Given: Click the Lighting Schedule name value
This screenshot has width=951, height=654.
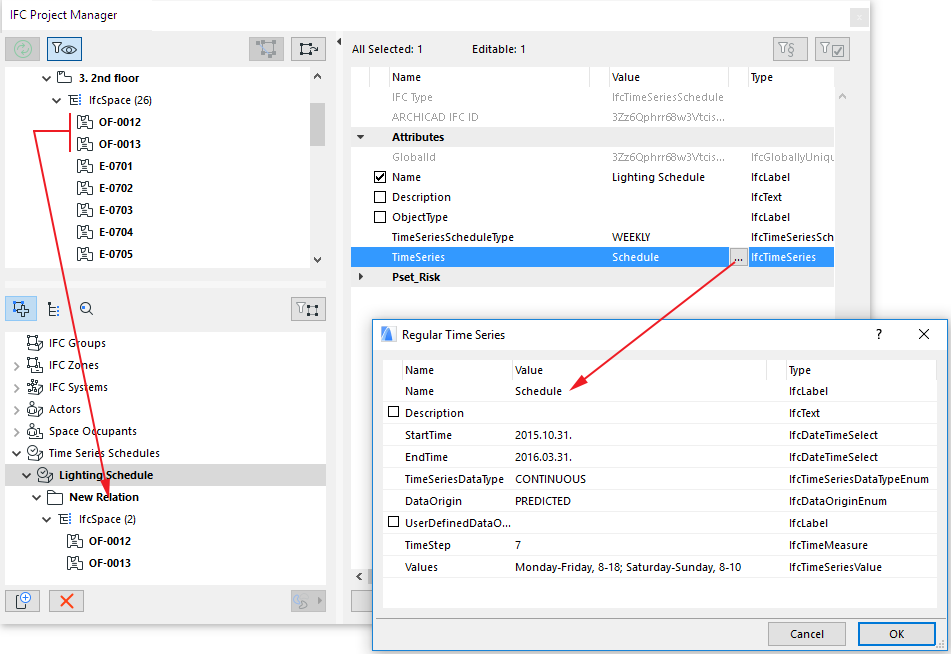Looking at the screenshot, I should click(658, 177).
